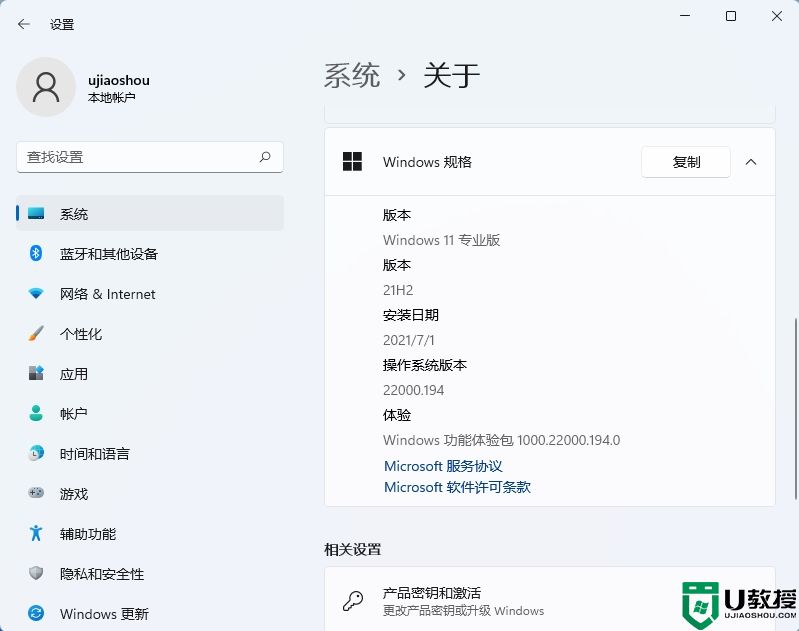Minimize the Settings window
This screenshot has height=631, width=799.
685,16
